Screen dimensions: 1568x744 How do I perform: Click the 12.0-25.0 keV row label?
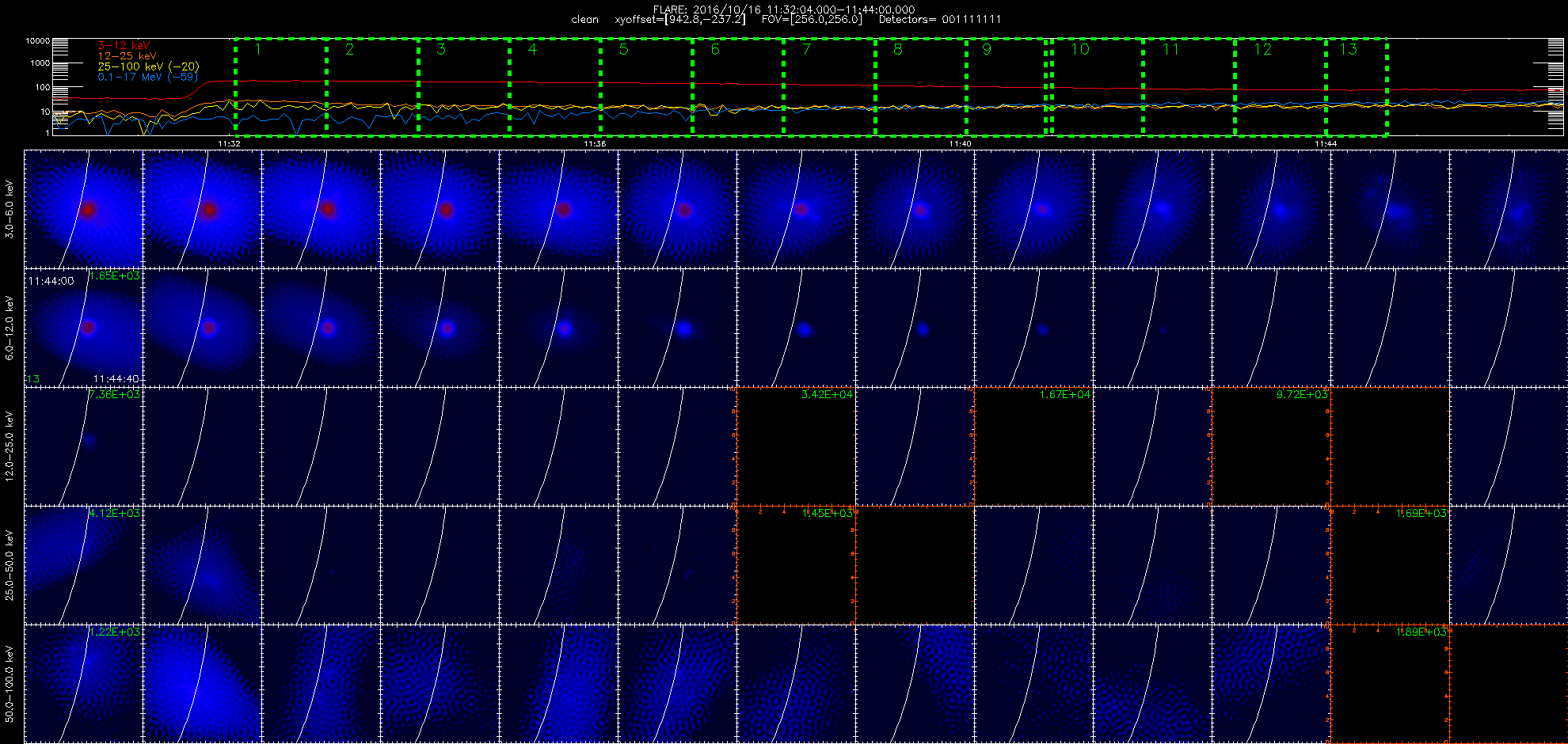pos(10,446)
